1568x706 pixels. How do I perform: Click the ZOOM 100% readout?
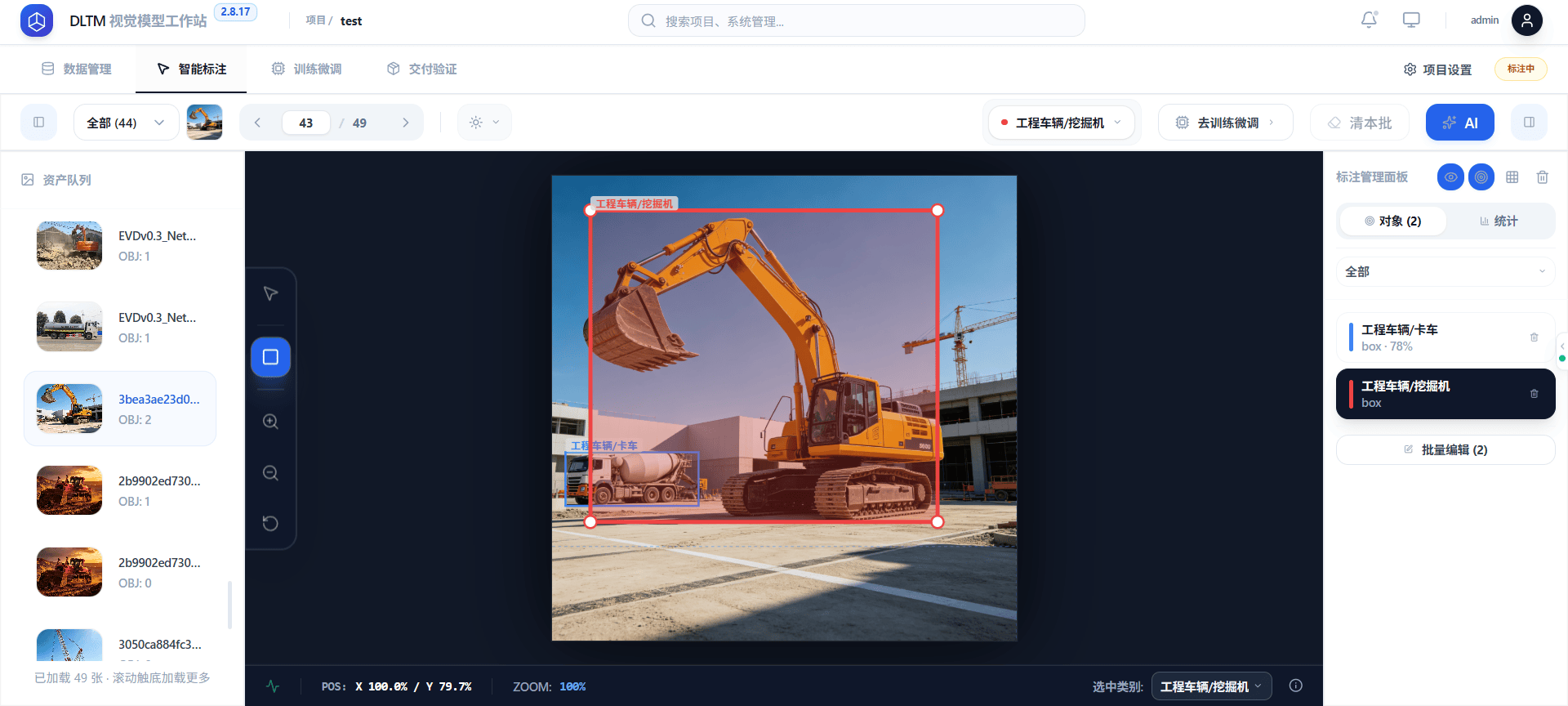(x=550, y=686)
